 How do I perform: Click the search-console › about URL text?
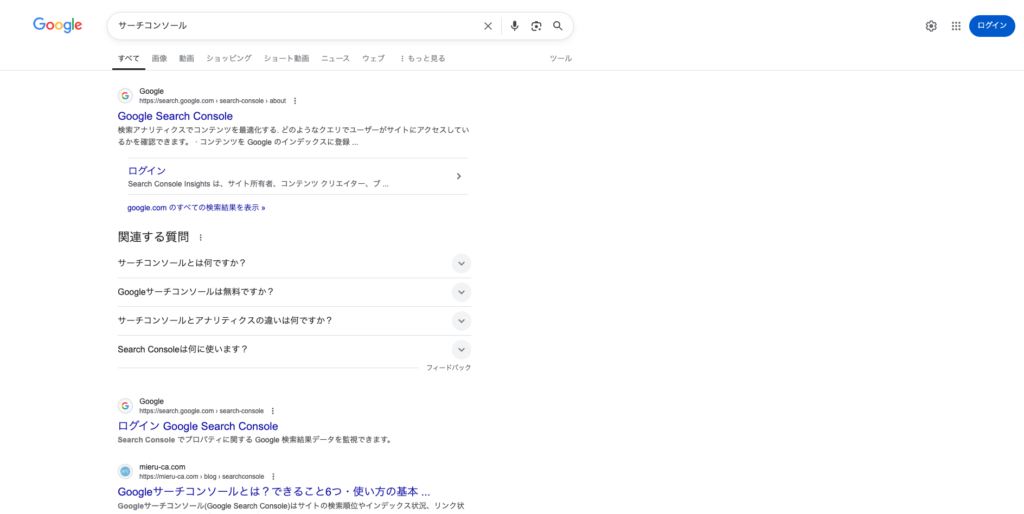pyautogui.click(x=212, y=101)
